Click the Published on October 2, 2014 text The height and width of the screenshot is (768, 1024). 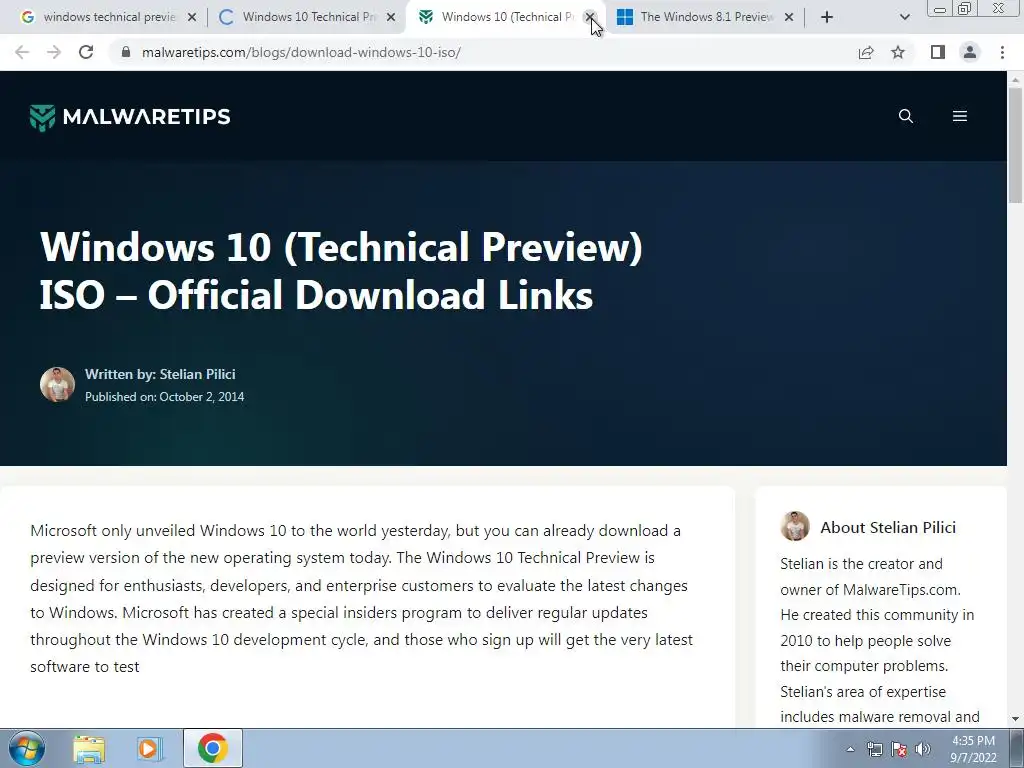pos(165,396)
